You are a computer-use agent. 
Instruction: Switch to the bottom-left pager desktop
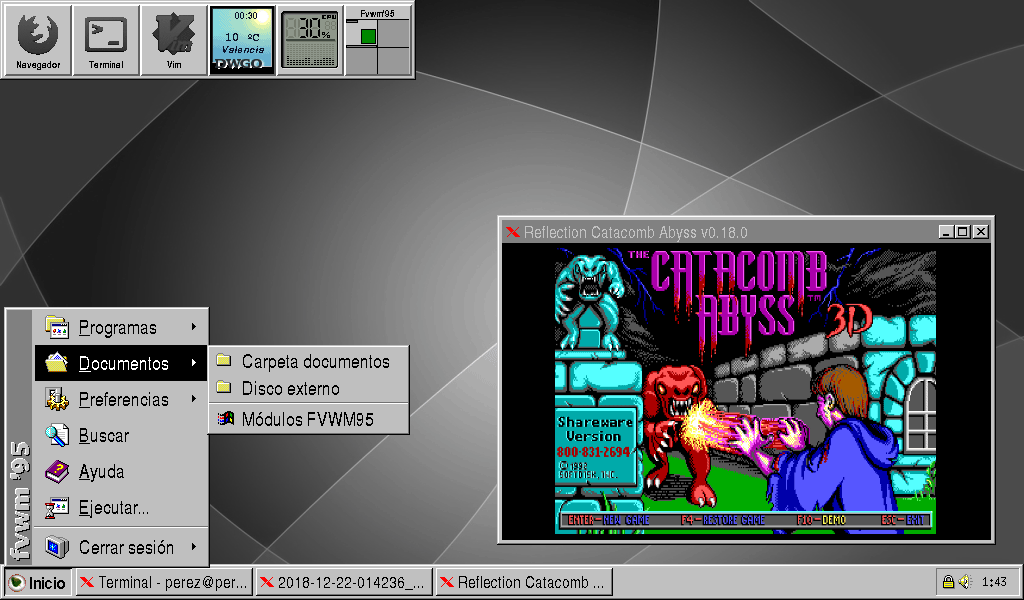point(361,60)
